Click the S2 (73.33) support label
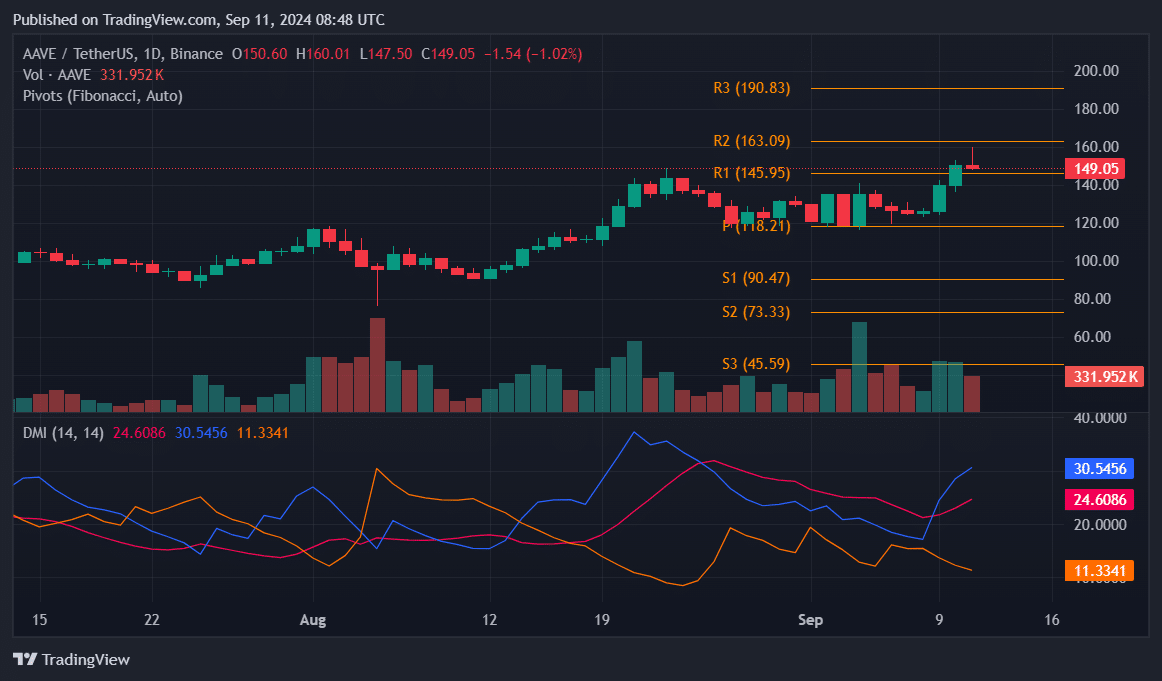The image size is (1162, 681). point(755,312)
